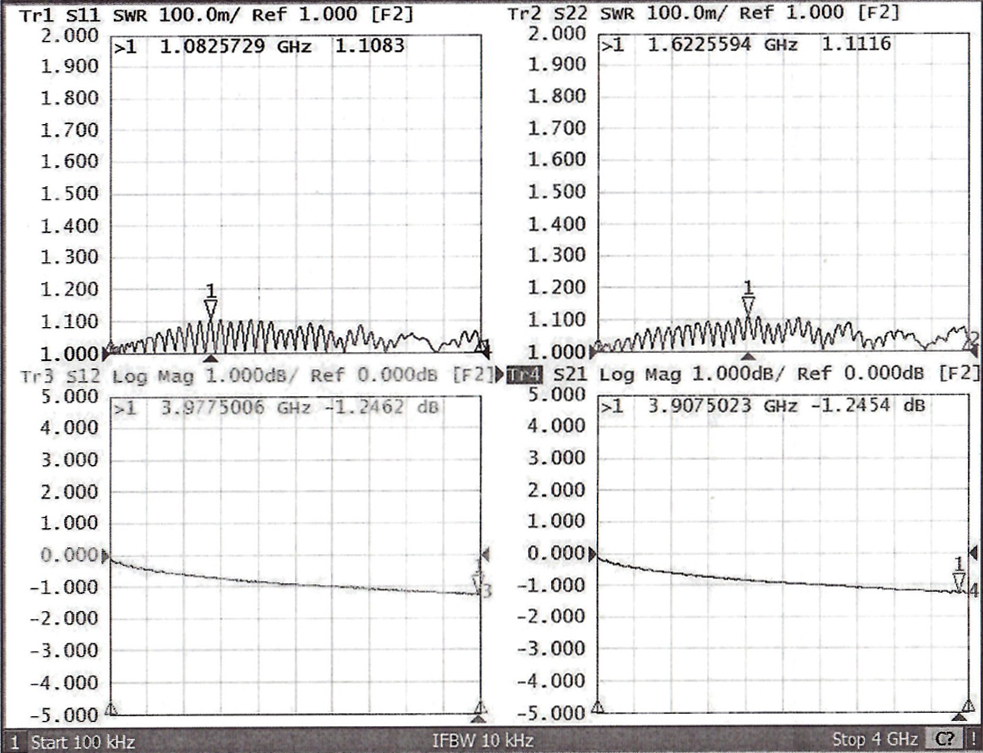983x753 pixels.
Task: Click the exclamation status indicator in status bar
Action: click(971, 741)
